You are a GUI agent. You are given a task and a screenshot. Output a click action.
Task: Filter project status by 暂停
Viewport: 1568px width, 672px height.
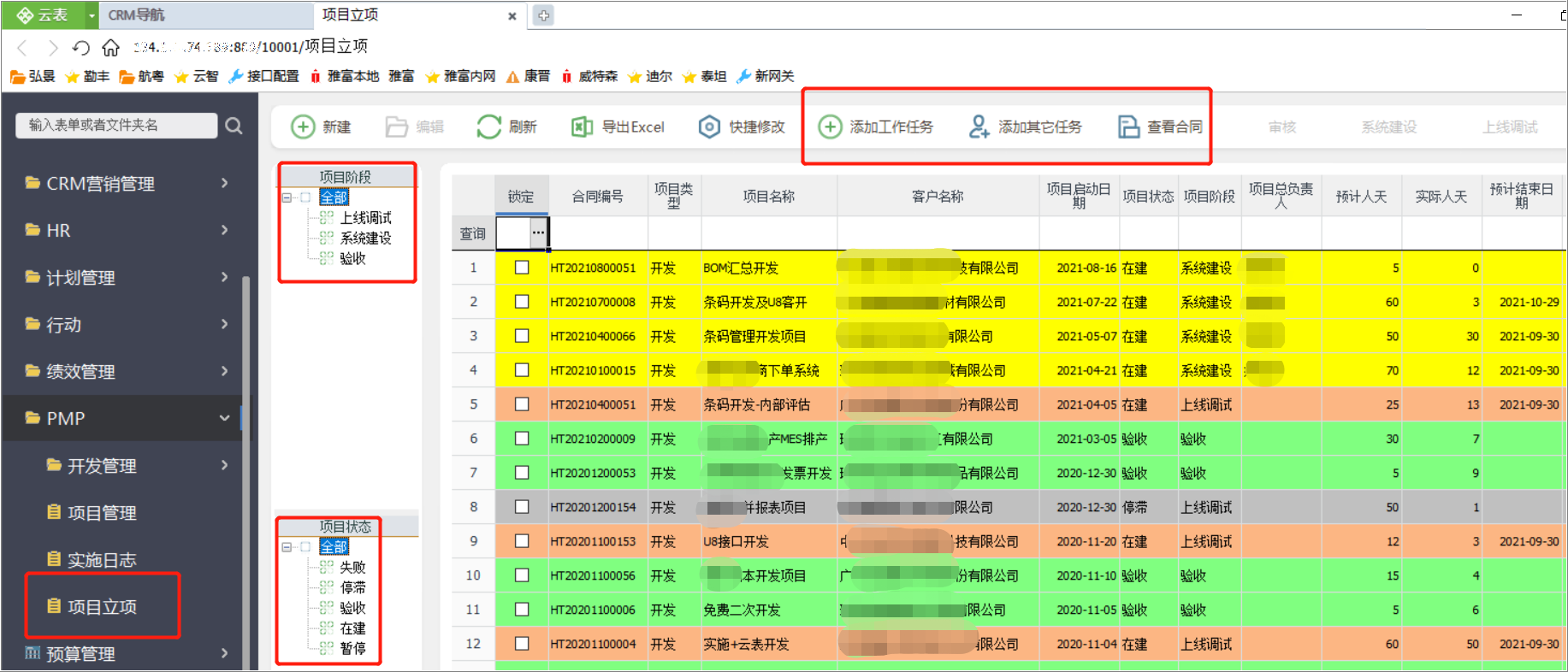pyautogui.click(x=352, y=649)
